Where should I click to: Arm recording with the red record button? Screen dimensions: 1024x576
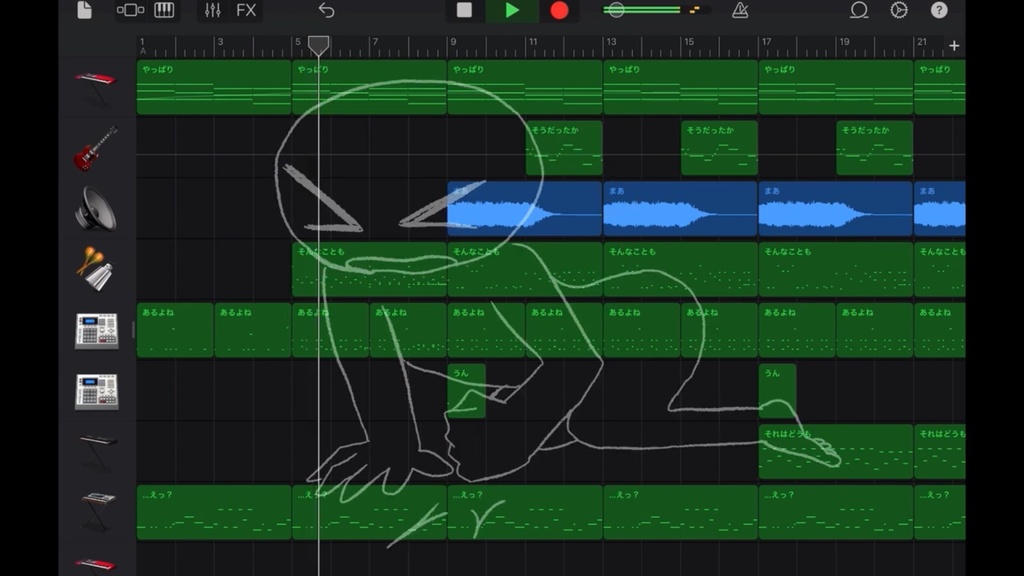coord(558,12)
